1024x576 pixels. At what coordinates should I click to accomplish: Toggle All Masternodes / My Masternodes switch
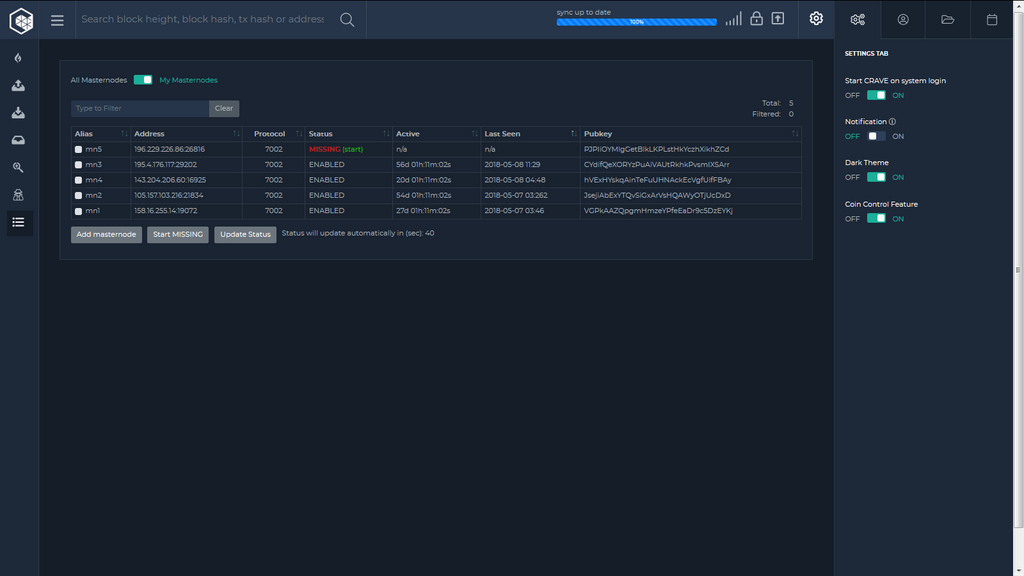[x=143, y=80]
